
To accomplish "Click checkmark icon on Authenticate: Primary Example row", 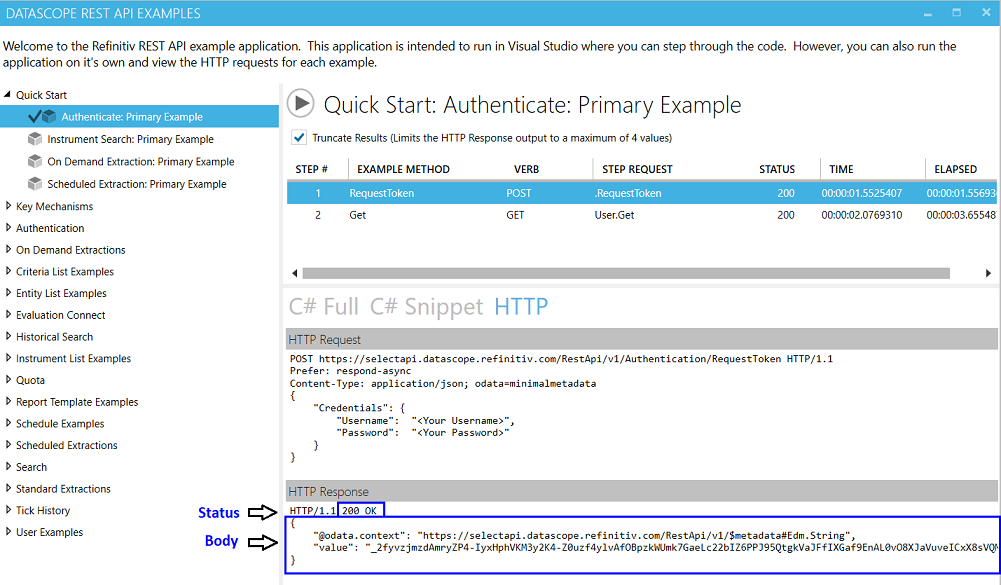I will pos(34,116).
